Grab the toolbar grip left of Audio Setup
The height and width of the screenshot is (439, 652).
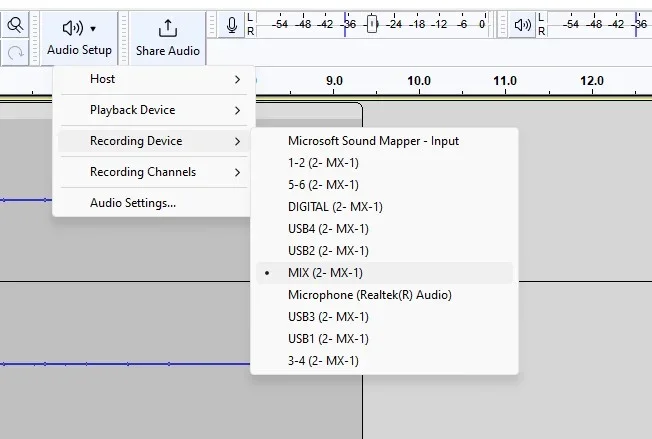[x=35, y=38]
